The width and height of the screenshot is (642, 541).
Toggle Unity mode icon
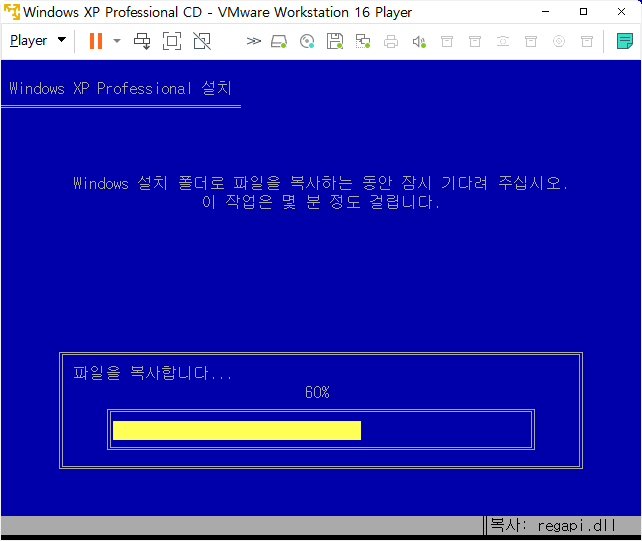(x=202, y=41)
